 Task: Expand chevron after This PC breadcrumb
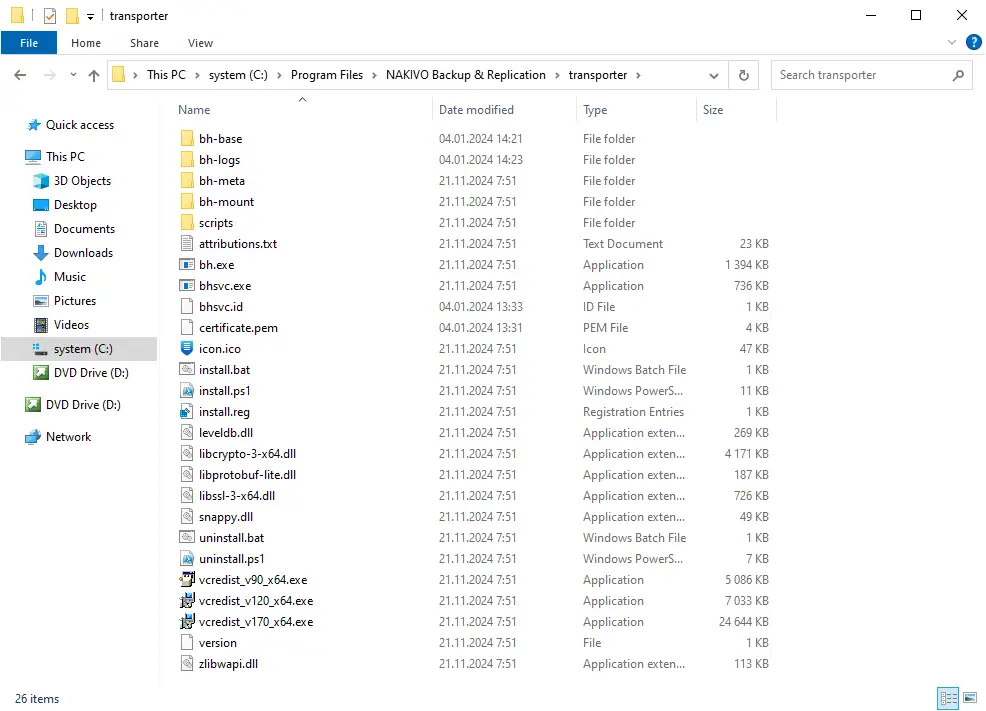coord(197,75)
